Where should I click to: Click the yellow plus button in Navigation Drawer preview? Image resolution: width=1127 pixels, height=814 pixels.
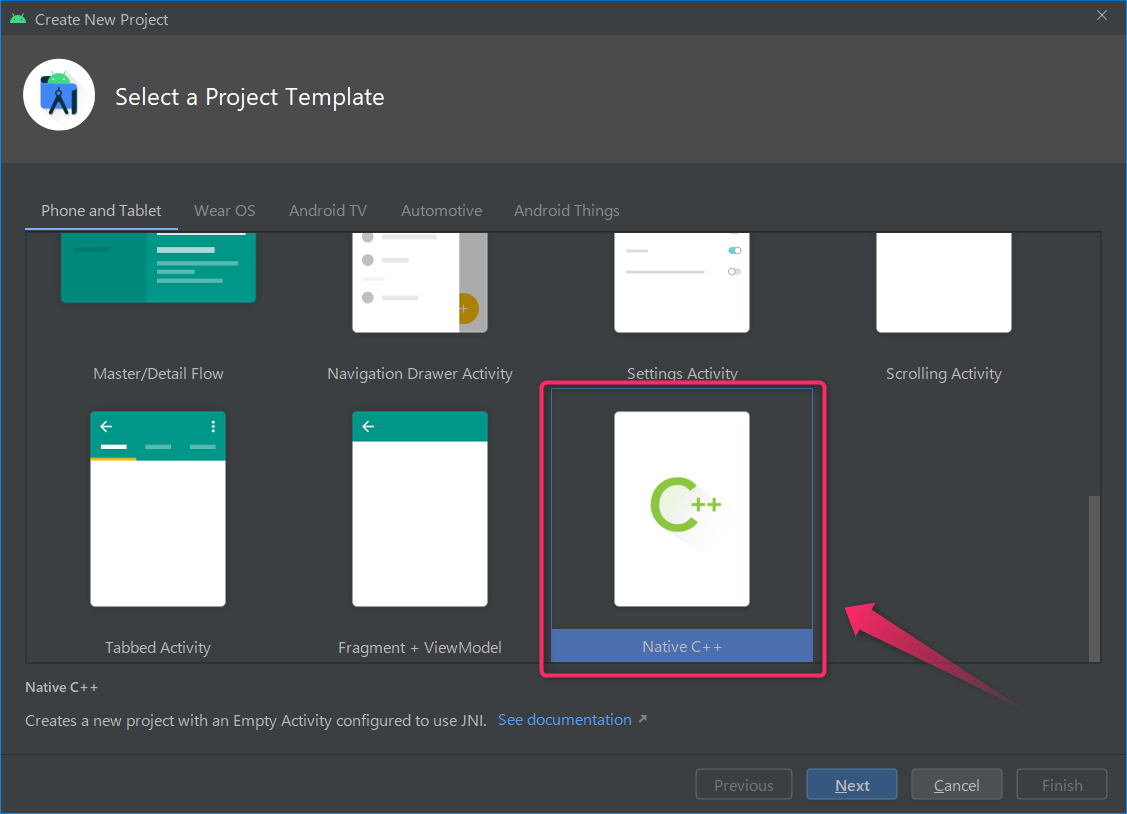pyautogui.click(x=467, y=308)
